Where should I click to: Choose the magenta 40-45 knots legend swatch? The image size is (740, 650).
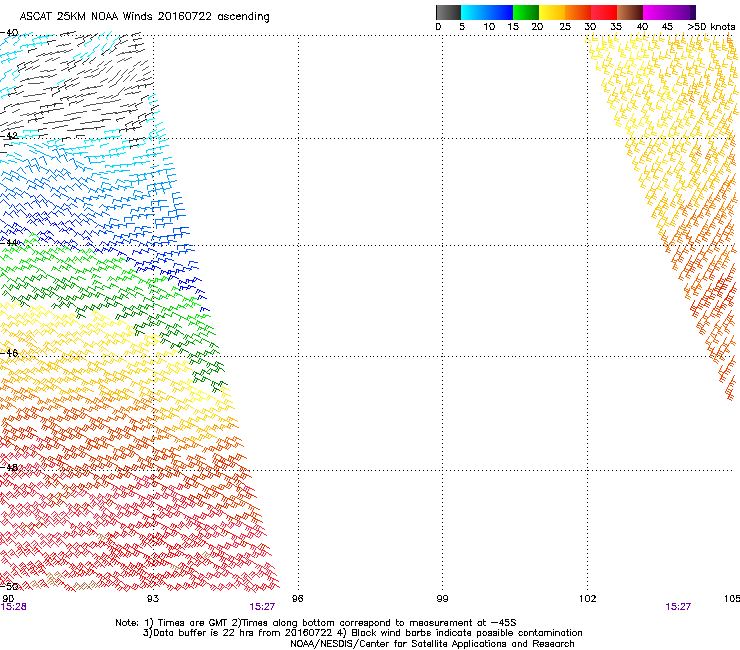(656, 12)
